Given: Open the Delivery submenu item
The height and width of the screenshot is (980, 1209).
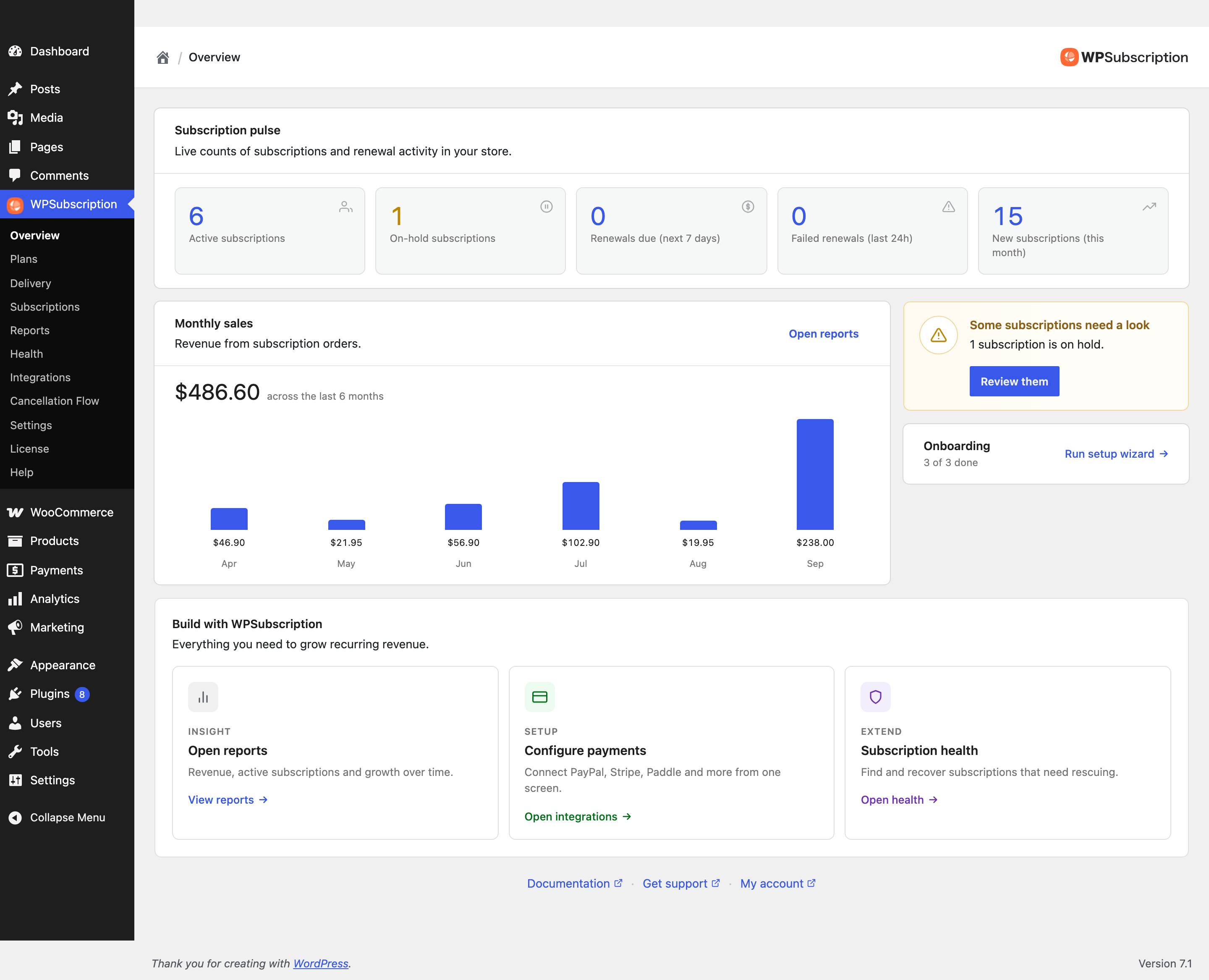Looking at the screenshot, I should (x=31, y=283).
